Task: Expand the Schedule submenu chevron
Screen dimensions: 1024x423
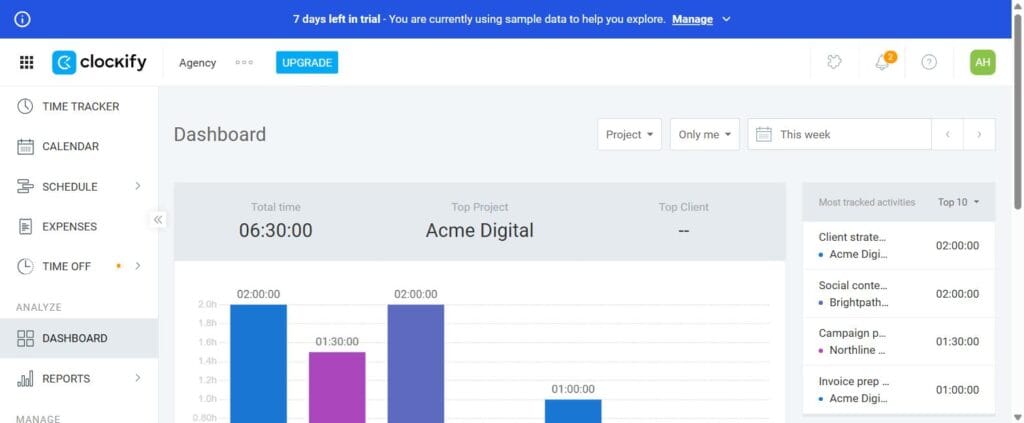Action: coord(138,186)
